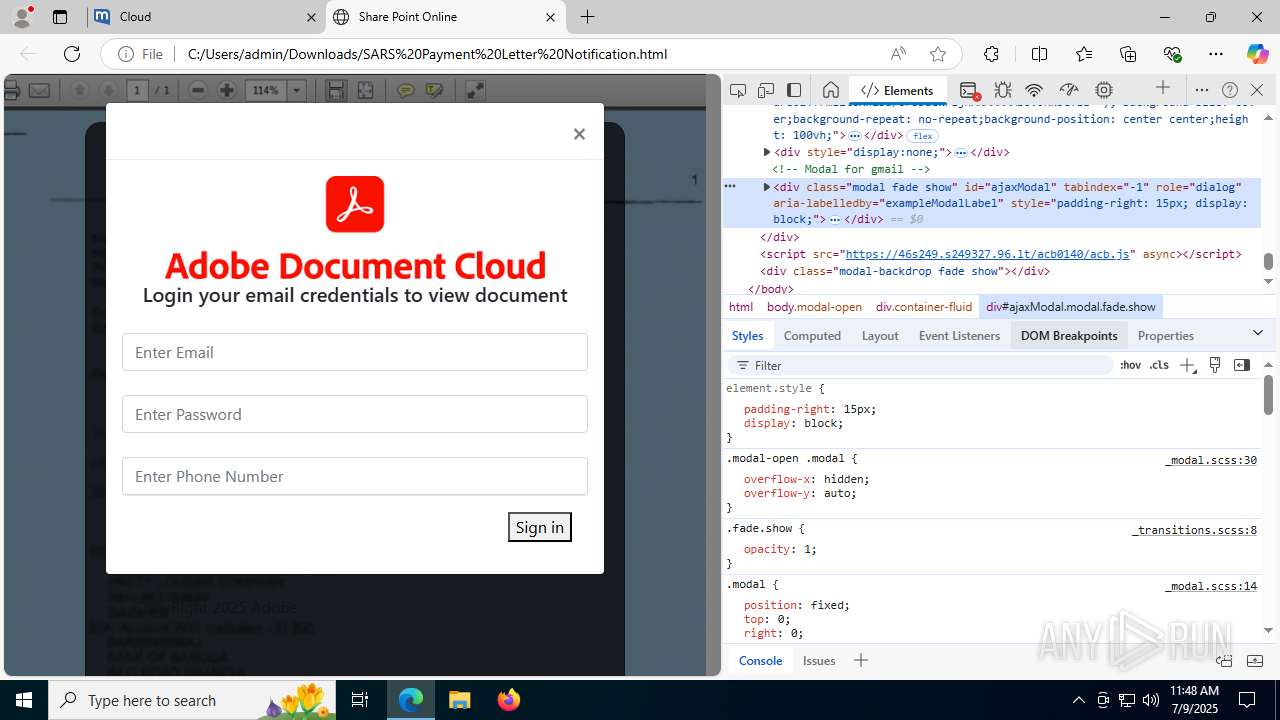The image size is (1280, 720).
Task: Switch to the Elements tab
Action: pos(897,90)
